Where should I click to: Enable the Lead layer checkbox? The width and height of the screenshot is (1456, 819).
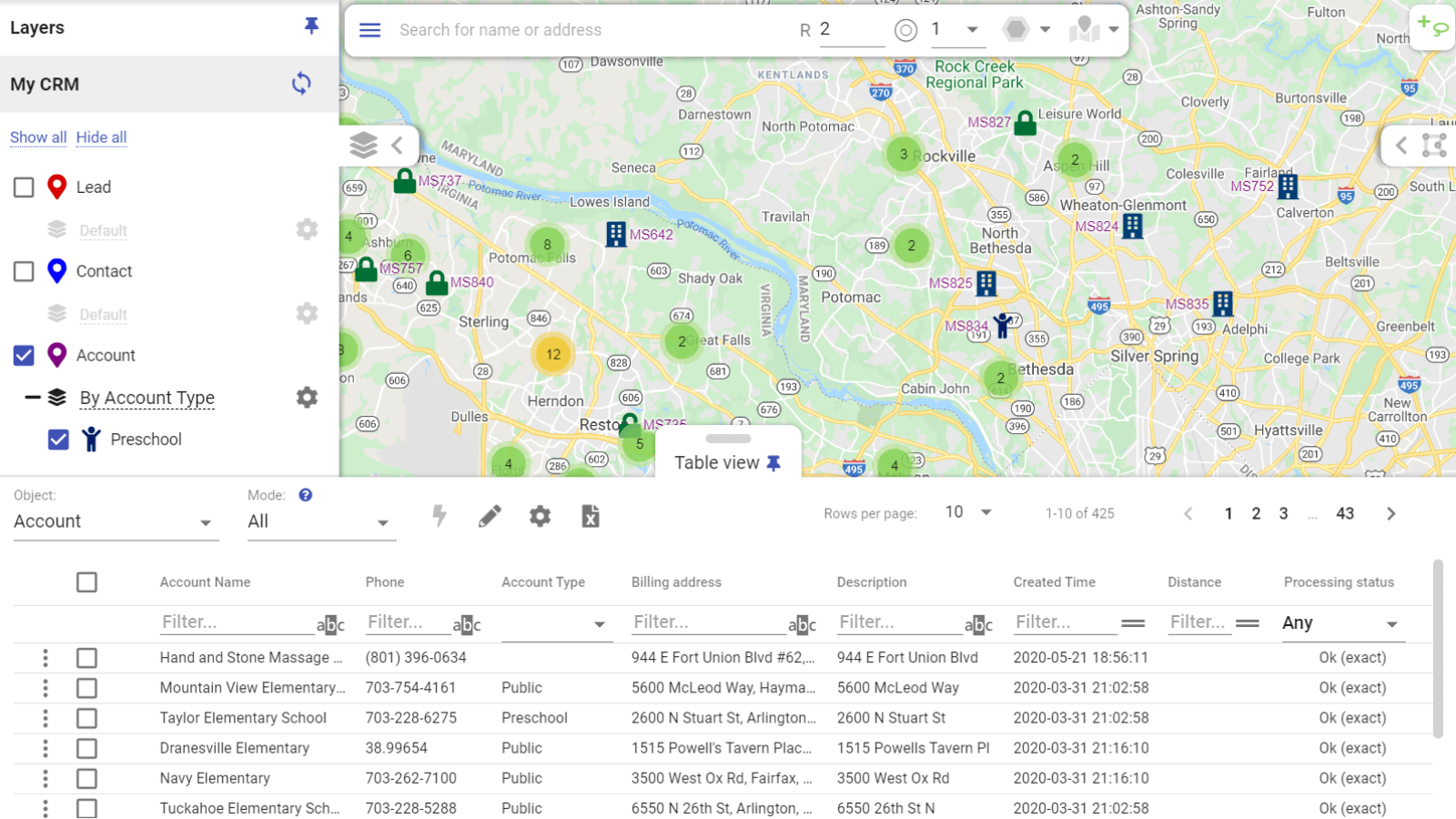(x=23, y=187)
